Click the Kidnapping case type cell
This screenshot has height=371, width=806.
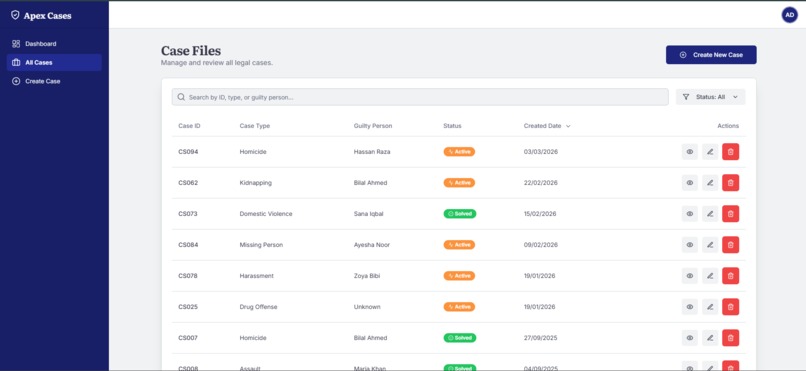[x=255, y=182]
